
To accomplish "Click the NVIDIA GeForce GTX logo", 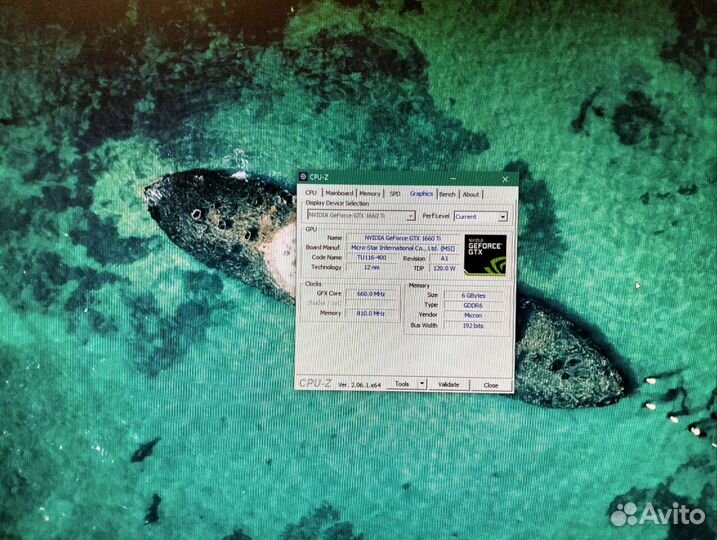I will (x=485, y=255).
